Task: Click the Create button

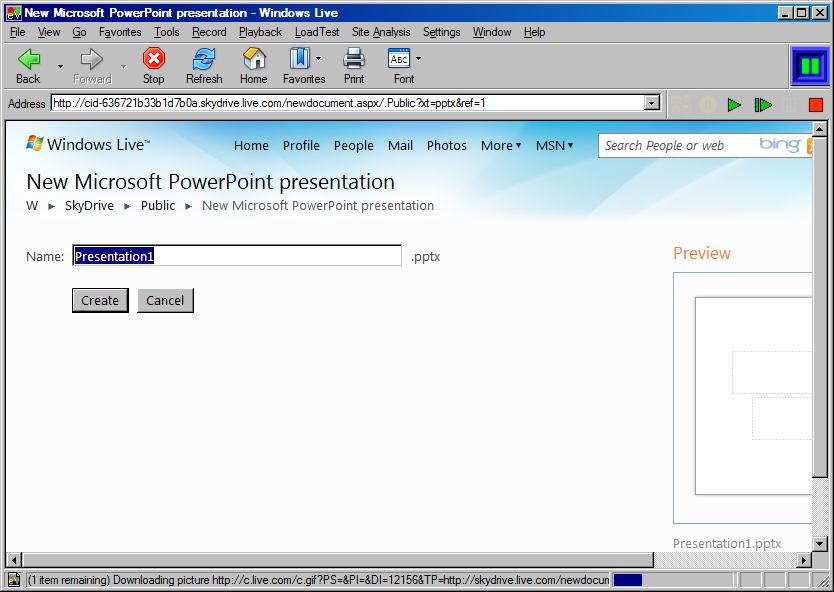Action: point(100,301)
